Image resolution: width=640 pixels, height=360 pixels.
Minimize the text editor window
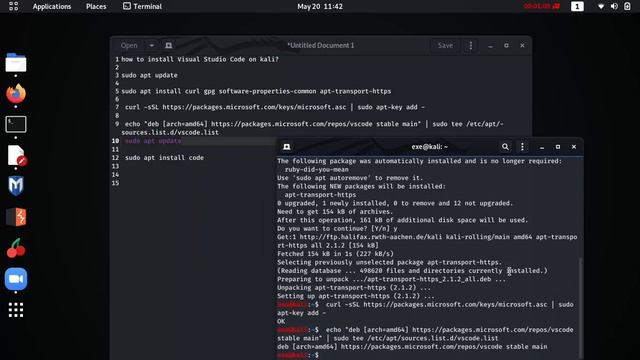pyautogui.click(x=491, y=46)
